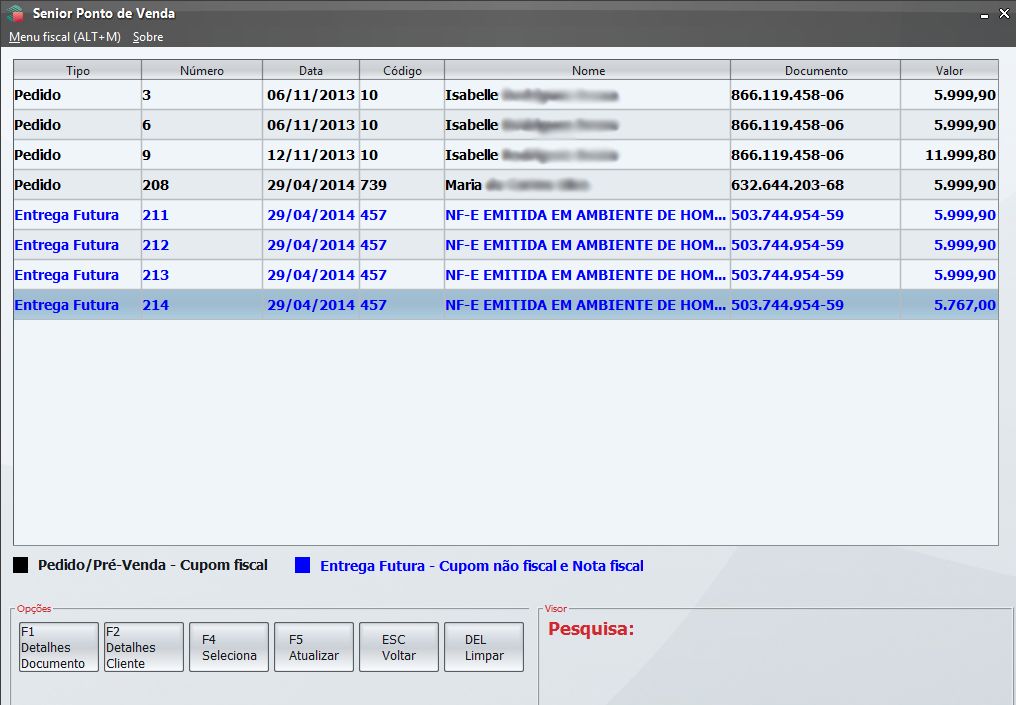Sort by the Data column header
Image resolution: width=1016 pixels, height=705 pixels.
point(311,70)
